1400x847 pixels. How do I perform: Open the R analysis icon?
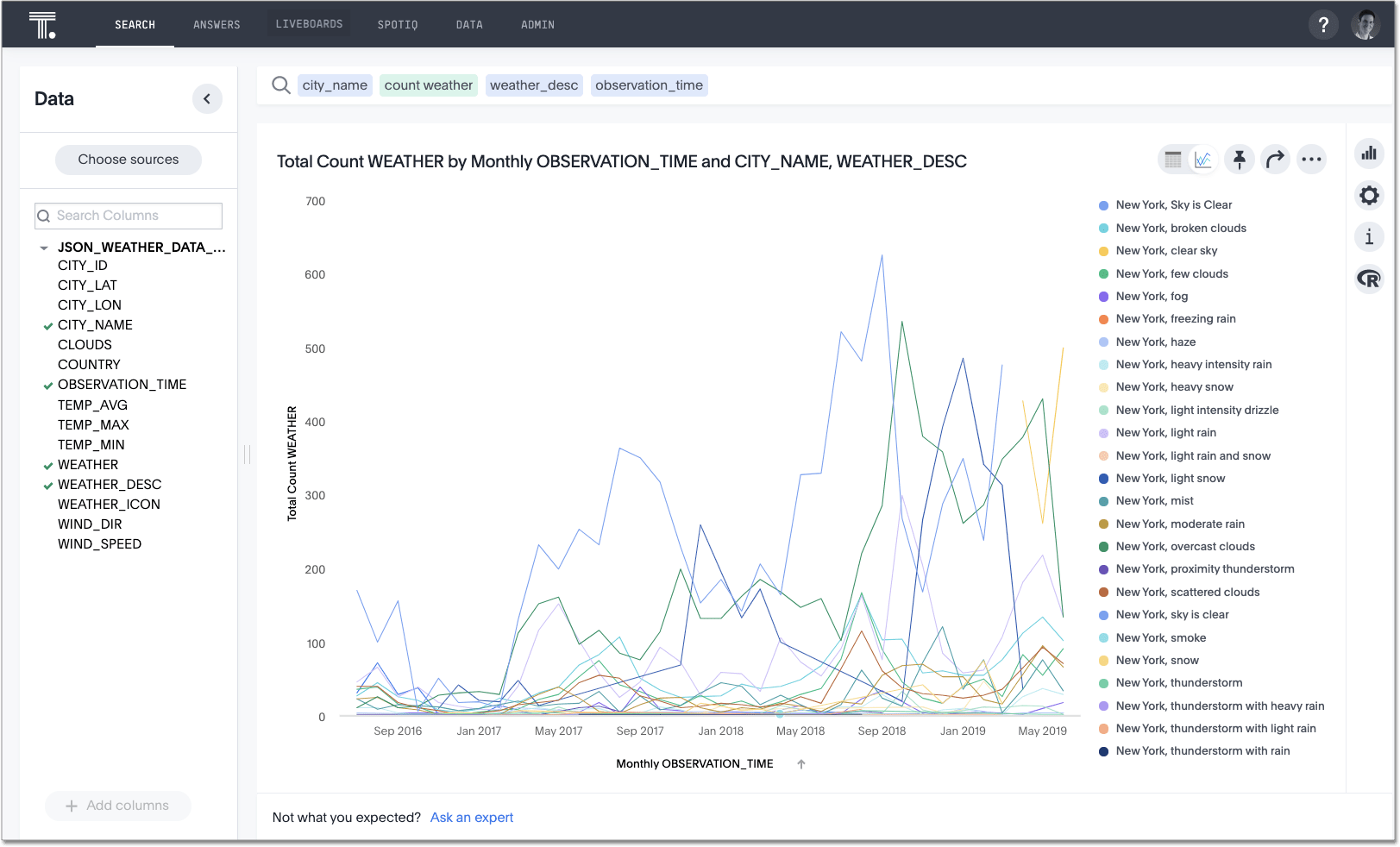tap(1369, 279)
